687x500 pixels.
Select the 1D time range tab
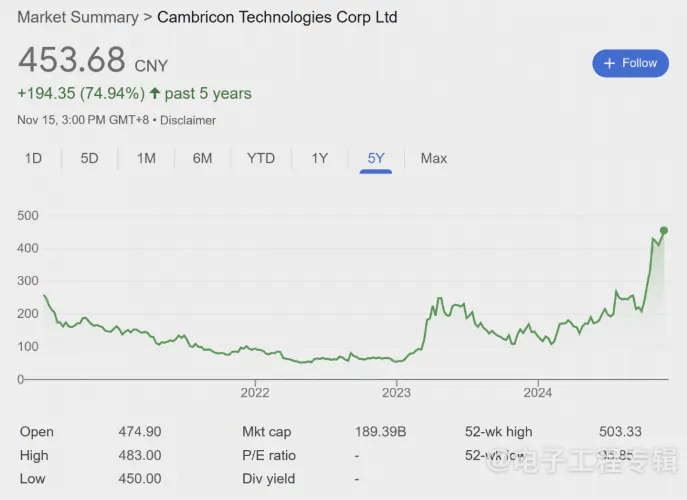click(33, 158)
